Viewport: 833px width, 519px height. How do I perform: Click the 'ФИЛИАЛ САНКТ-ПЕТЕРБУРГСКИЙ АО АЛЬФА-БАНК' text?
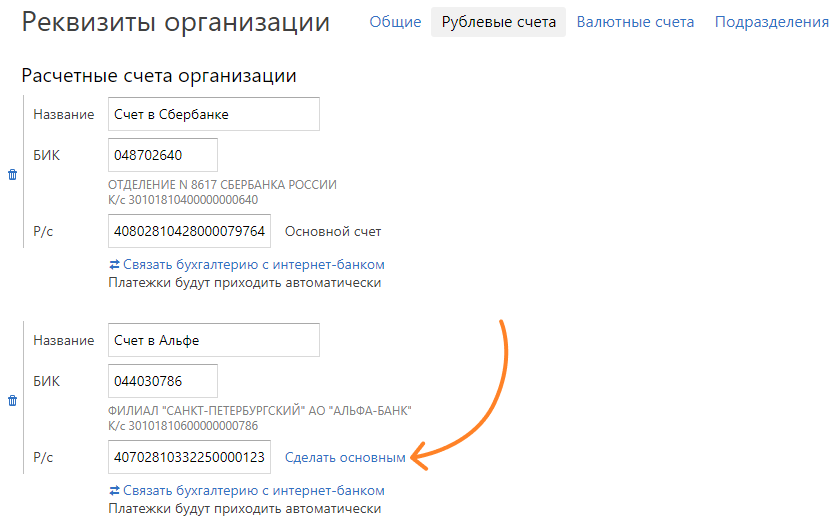(260, 411)
